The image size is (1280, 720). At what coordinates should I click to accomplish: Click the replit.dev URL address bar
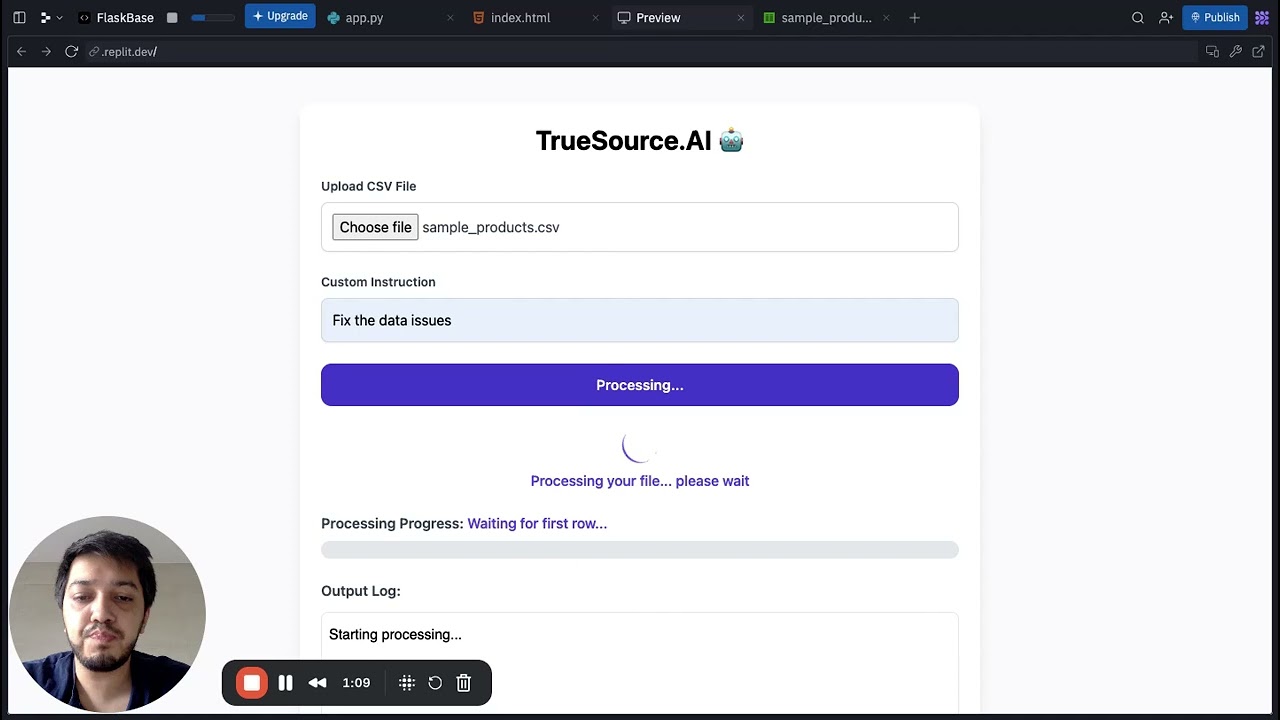coord(640,52)
